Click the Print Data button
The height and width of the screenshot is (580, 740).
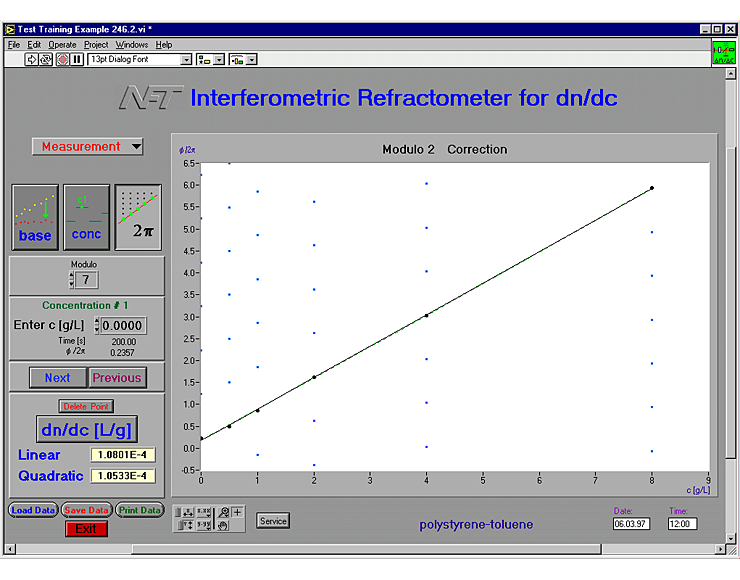click(140, 510)
